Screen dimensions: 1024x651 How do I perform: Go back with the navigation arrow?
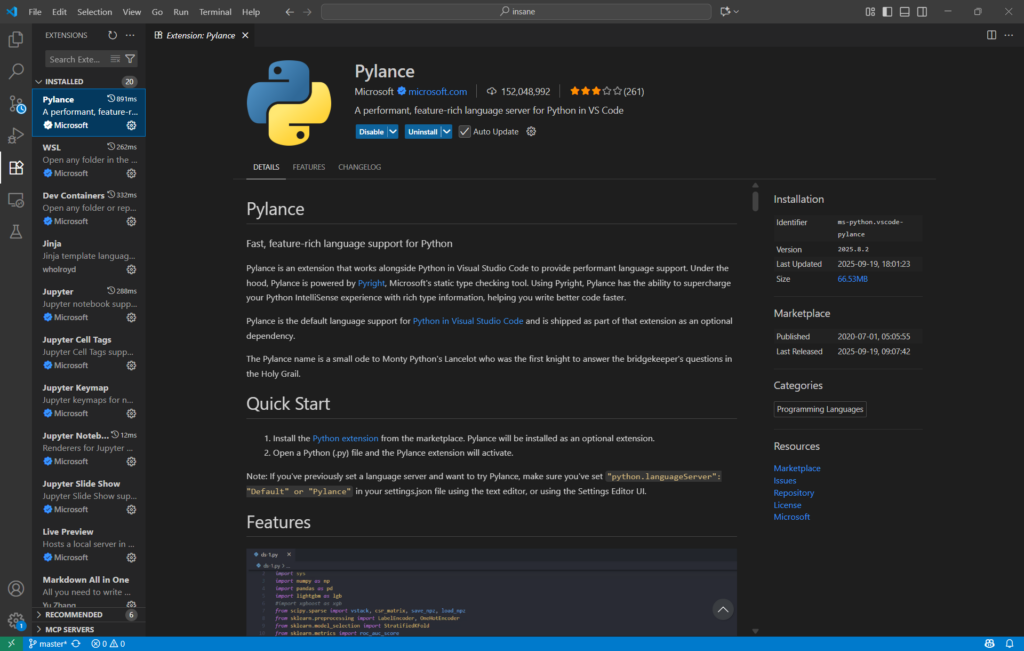pyautogui.click(x=289, y=12)
